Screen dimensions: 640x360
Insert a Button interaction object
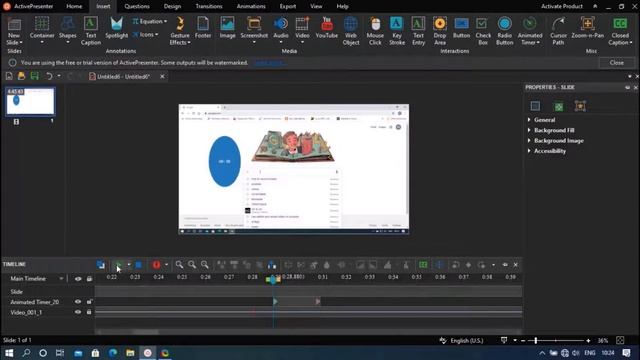pos(462,28)
